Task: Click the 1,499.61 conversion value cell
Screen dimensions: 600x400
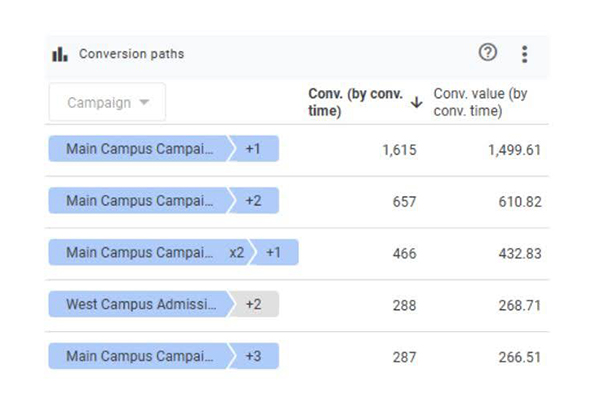Action: coord(515,150)
